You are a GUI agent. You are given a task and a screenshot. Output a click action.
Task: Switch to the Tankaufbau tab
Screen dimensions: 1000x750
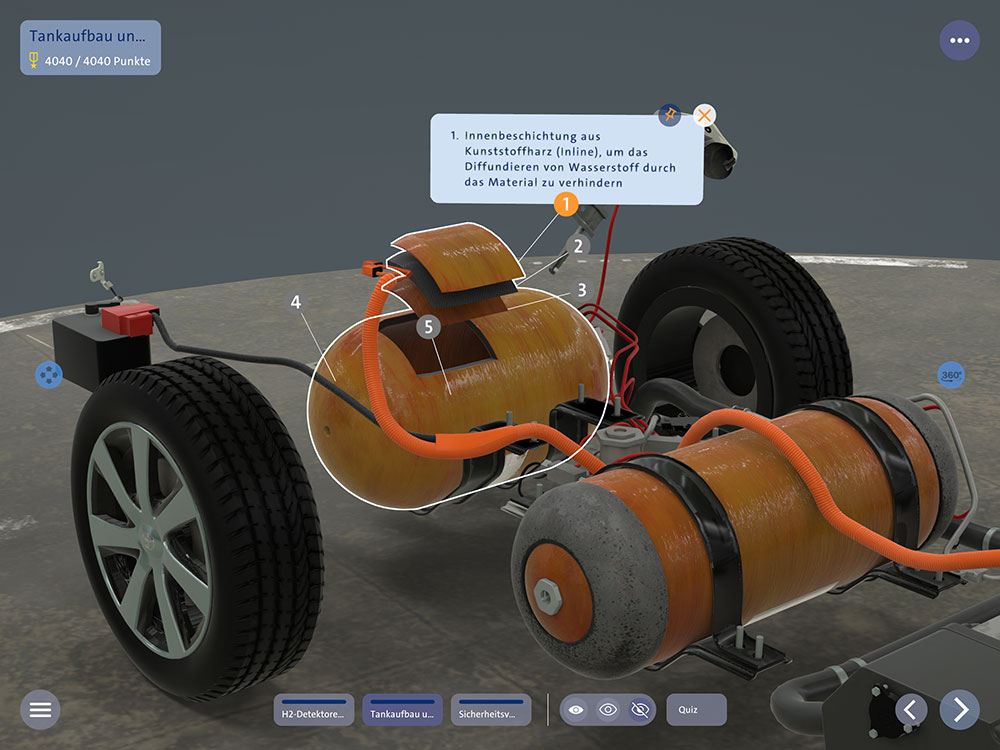pyautogui.click(x=402, y=710)
